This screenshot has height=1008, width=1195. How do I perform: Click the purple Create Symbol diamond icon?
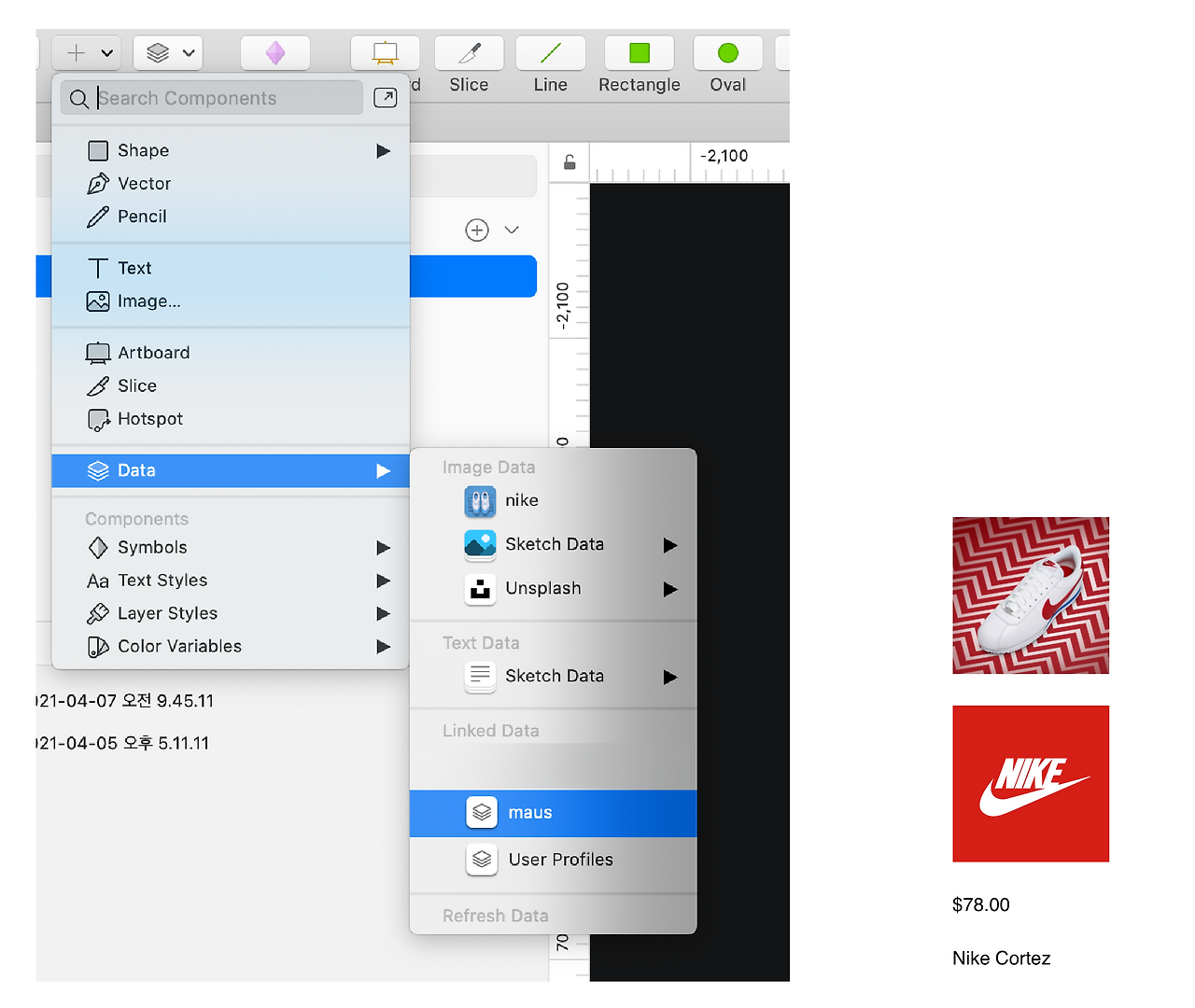pos(275,53)
